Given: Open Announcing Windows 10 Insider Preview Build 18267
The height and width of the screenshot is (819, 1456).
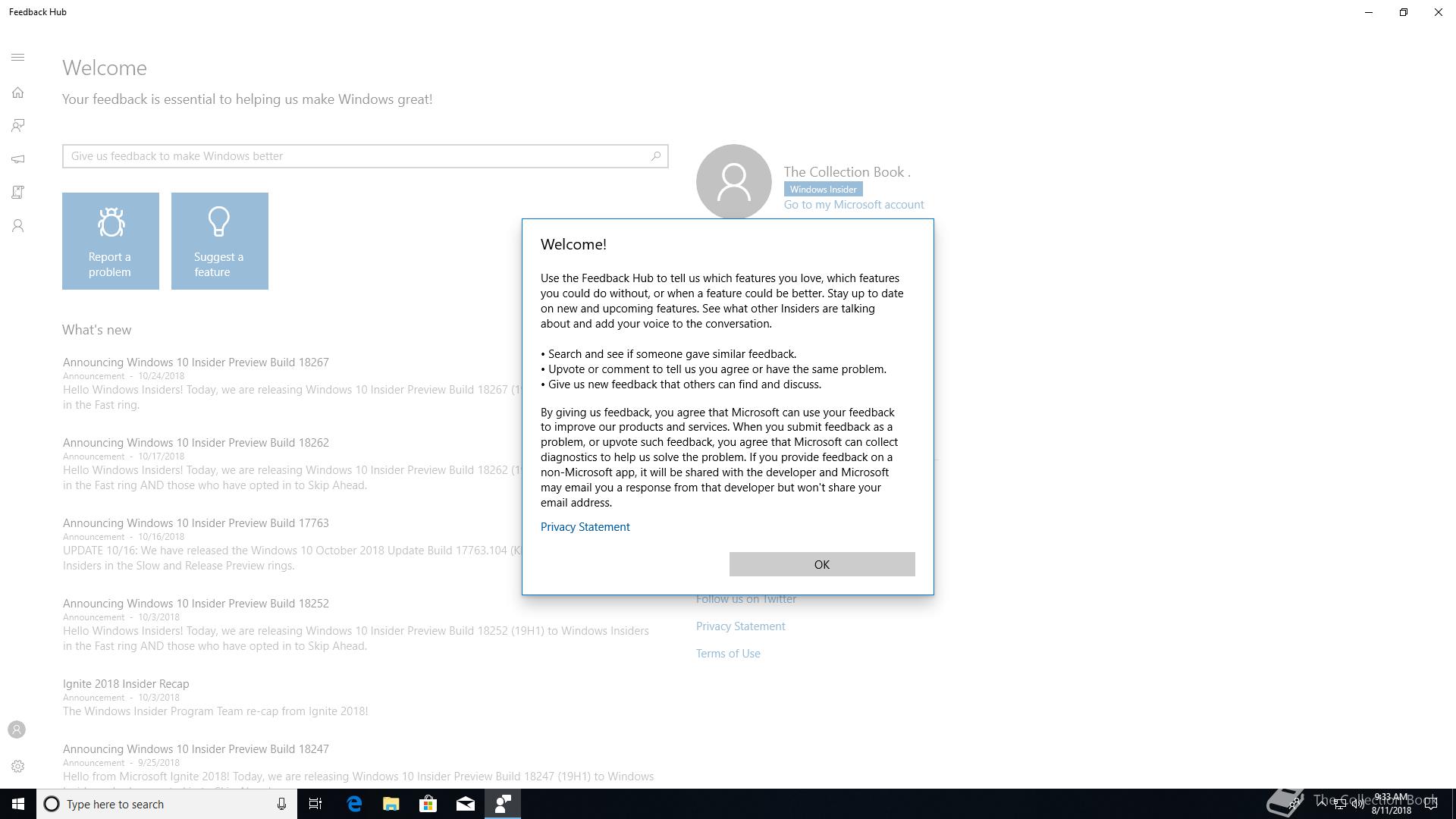Looking at the screenshot, I should [x=196, y=362].
